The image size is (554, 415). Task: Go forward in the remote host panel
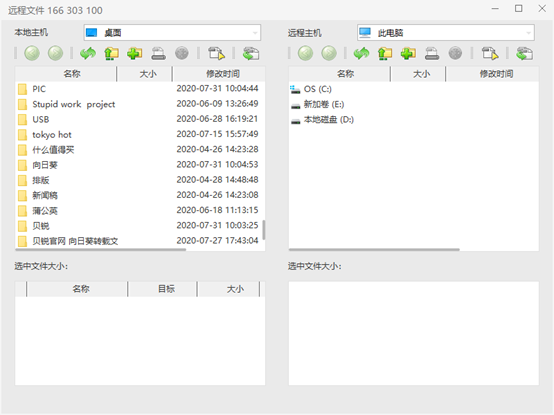pyautogui.click(x=329, y=53)
